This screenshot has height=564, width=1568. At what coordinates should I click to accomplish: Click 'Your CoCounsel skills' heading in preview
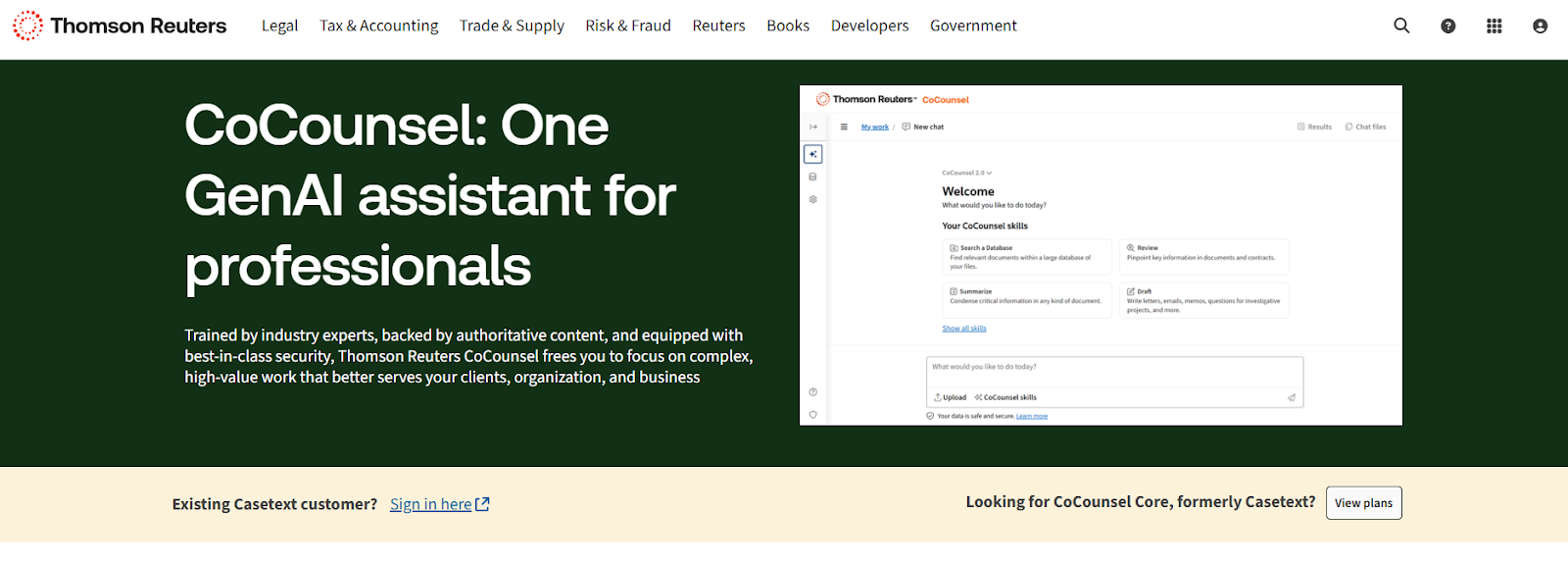pos(985,226)
